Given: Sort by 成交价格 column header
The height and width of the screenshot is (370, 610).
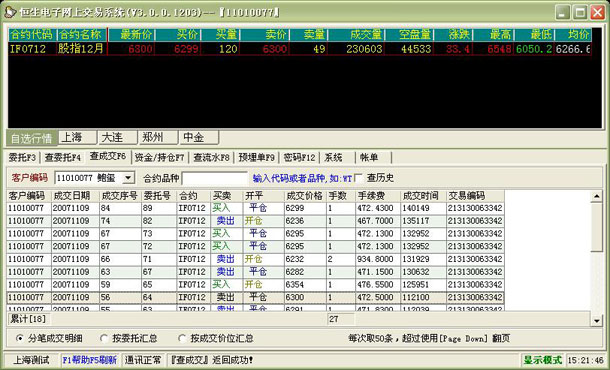Looking at the screenshot, I should (x=305, y=196).
